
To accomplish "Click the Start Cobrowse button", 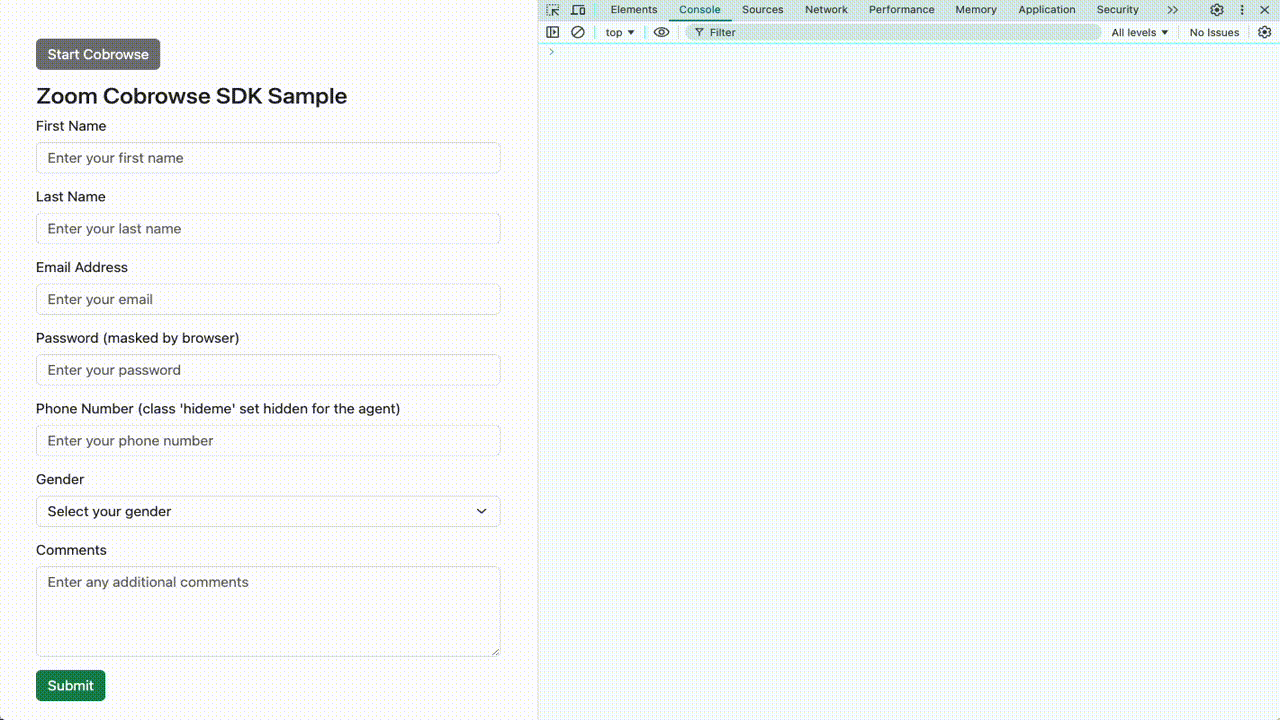I will (98, 54).
